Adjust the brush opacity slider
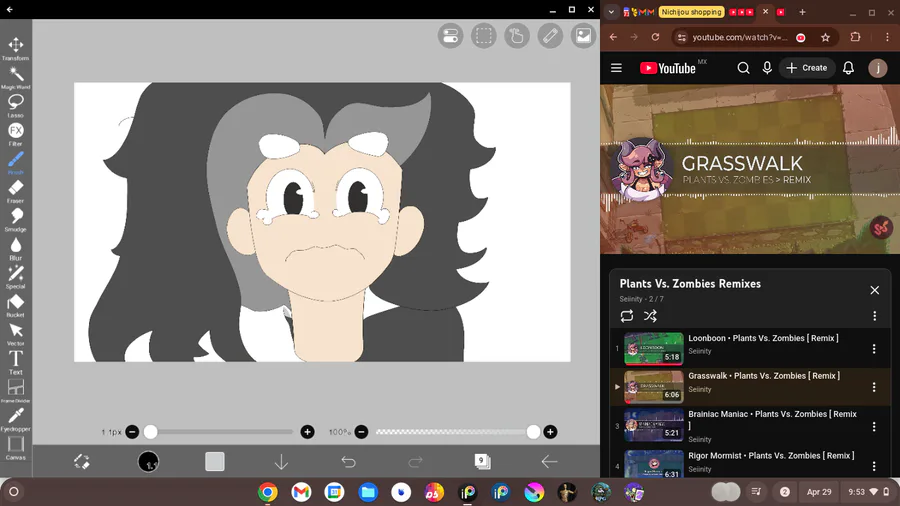 point(457,432)
